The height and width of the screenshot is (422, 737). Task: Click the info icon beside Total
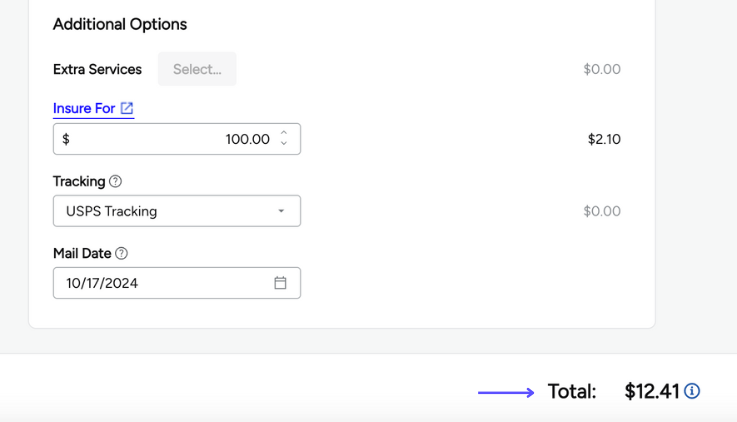pyautogui.click(x=692, y=391)
